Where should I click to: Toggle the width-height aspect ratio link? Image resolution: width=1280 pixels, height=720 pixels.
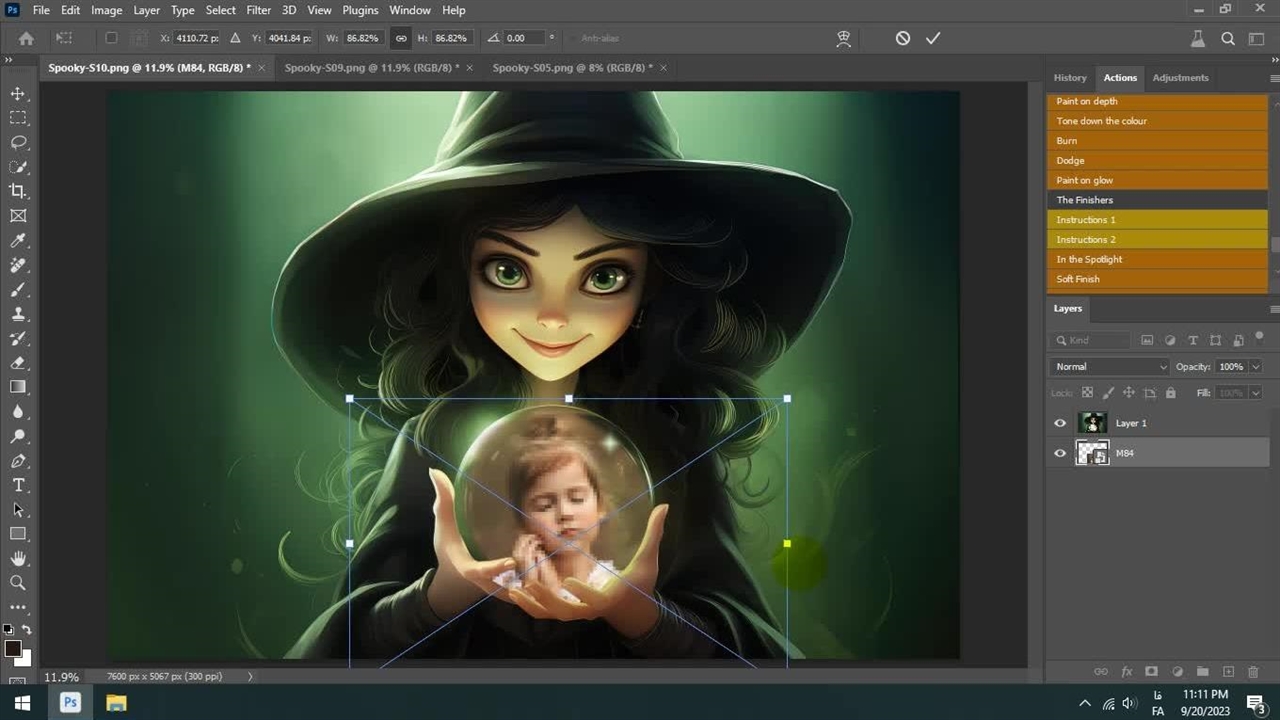pos(401,38)
